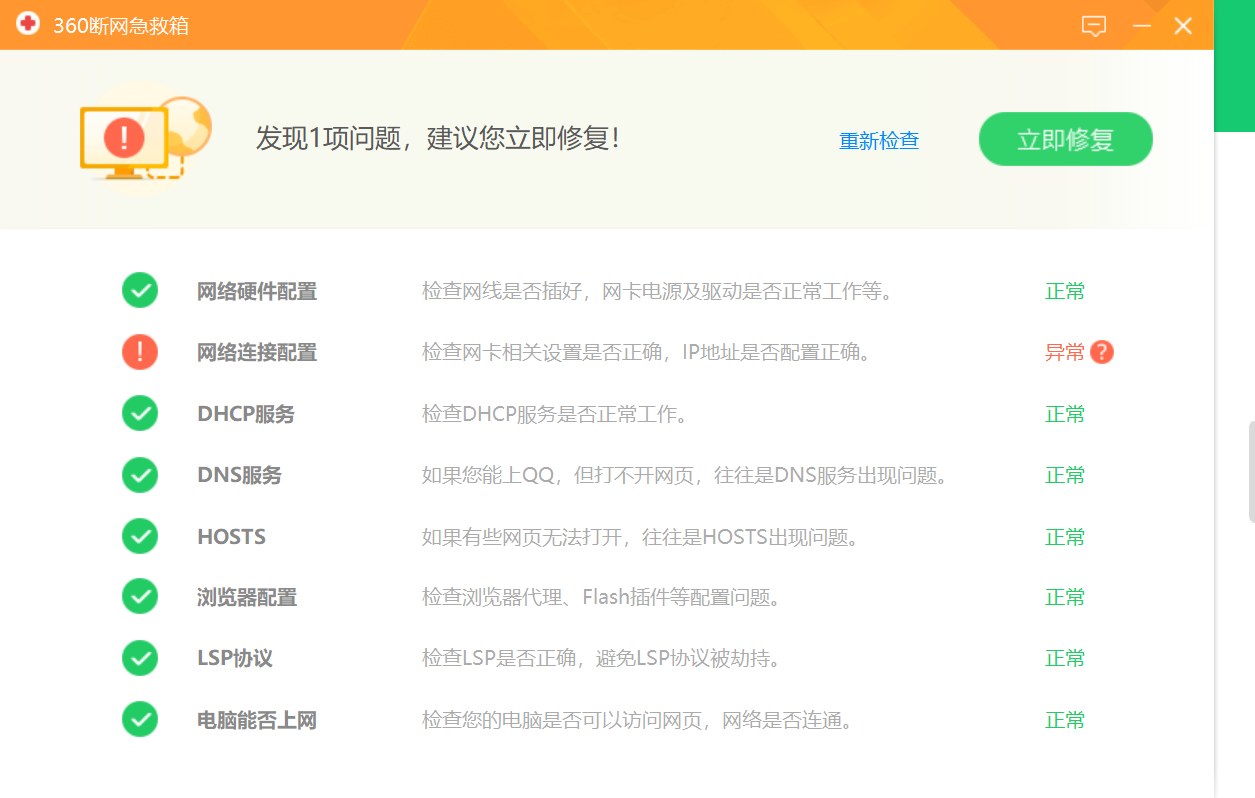
Task: Click the 正常 status for LSP协议
Action: [x=1065, y=659]
